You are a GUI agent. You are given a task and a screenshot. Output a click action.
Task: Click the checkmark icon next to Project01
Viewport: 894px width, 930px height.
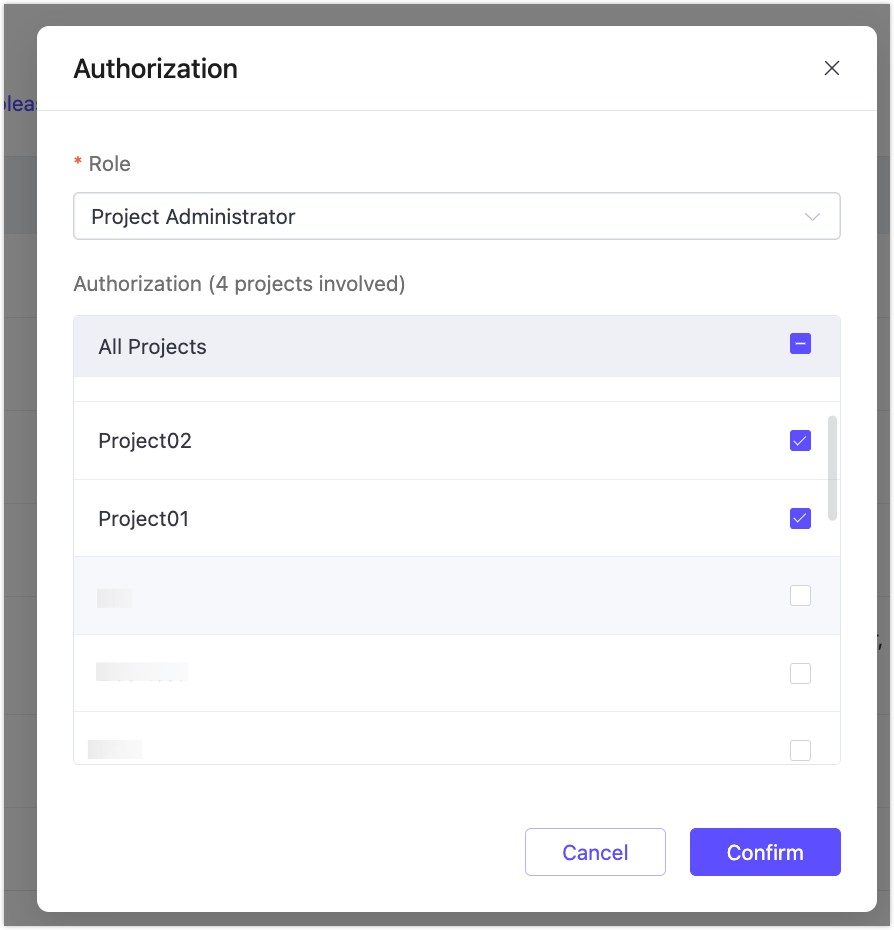[799, 518]
